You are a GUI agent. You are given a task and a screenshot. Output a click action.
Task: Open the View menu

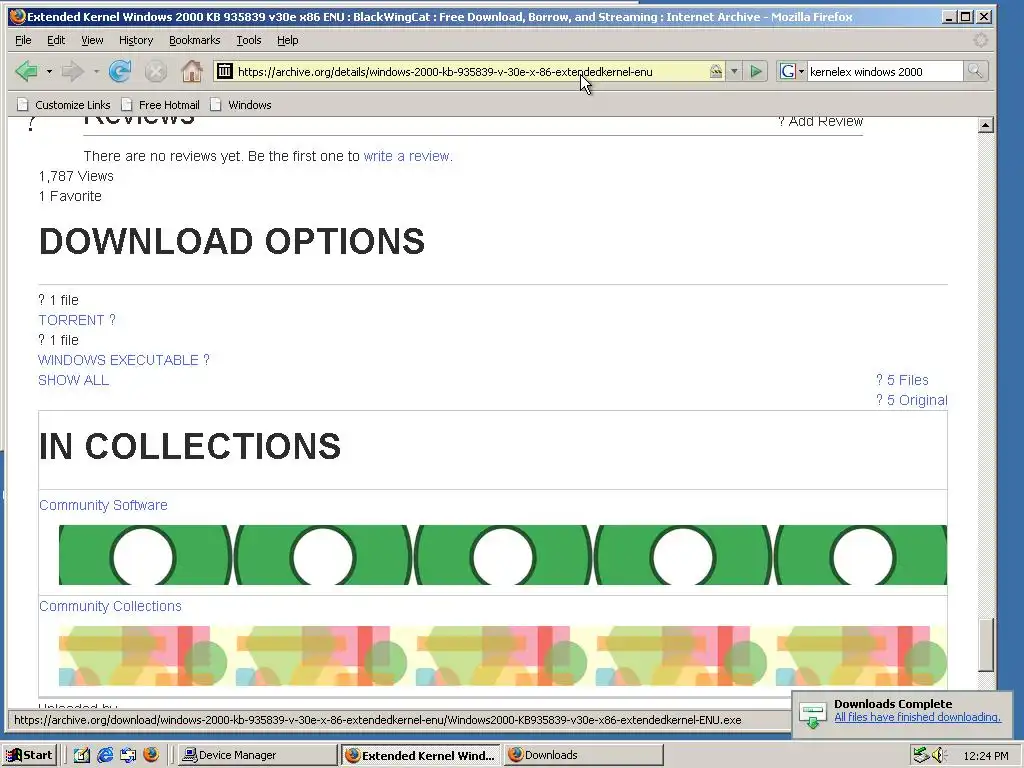(x=92, y=40)
